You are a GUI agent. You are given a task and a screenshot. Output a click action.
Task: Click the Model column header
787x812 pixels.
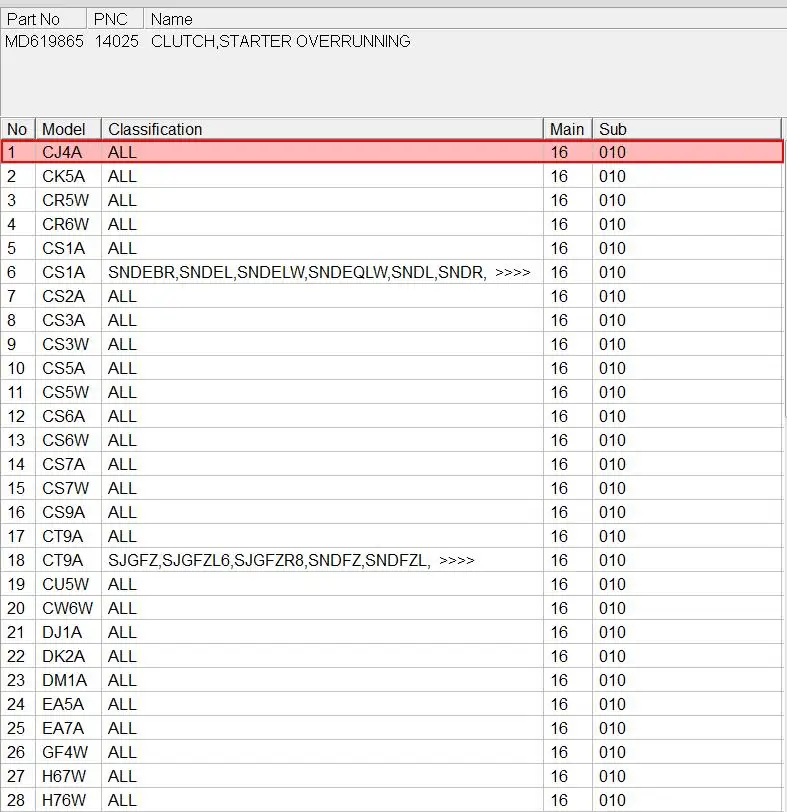coord(68,129)
